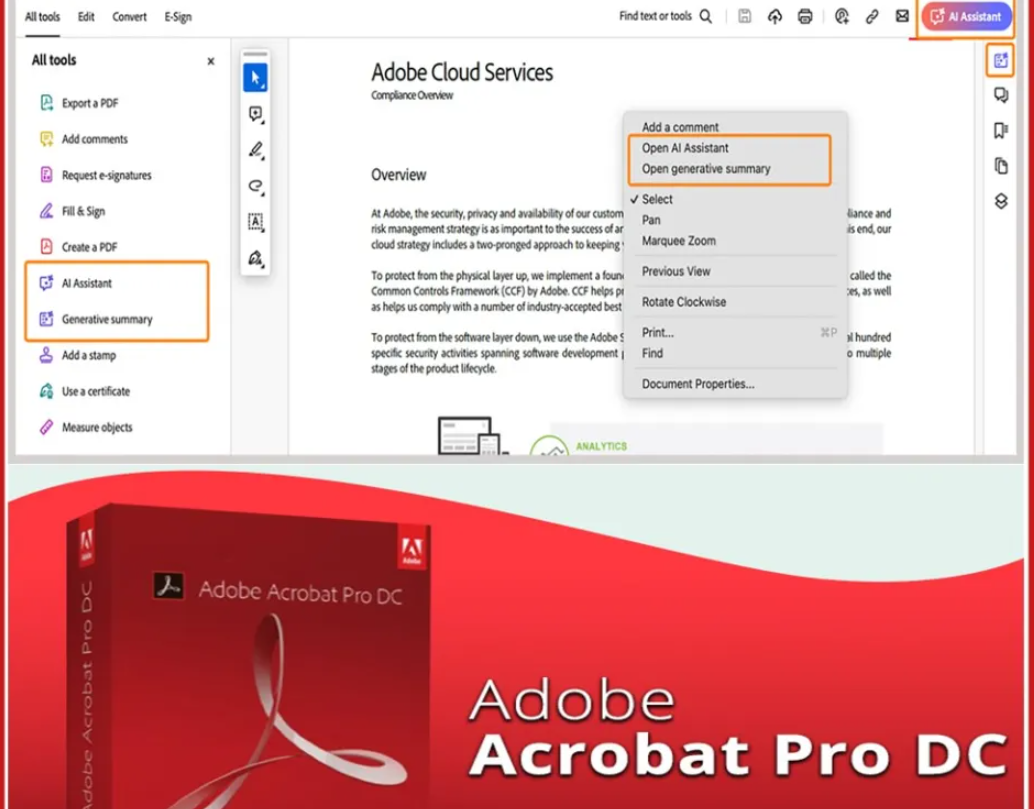Click the cloud upload icon
The width and height of the screenshot is (1034, 809).
tap(774, 16)
